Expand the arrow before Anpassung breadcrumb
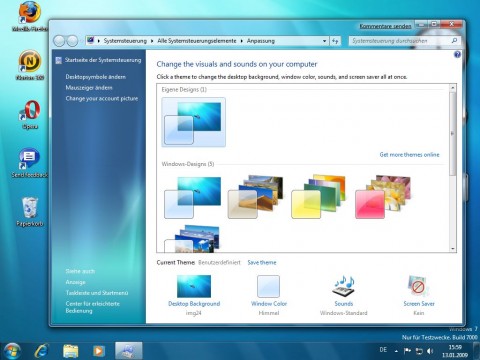Image resolution: width=480 pixels, height=360 pixels. click(241, 41)
